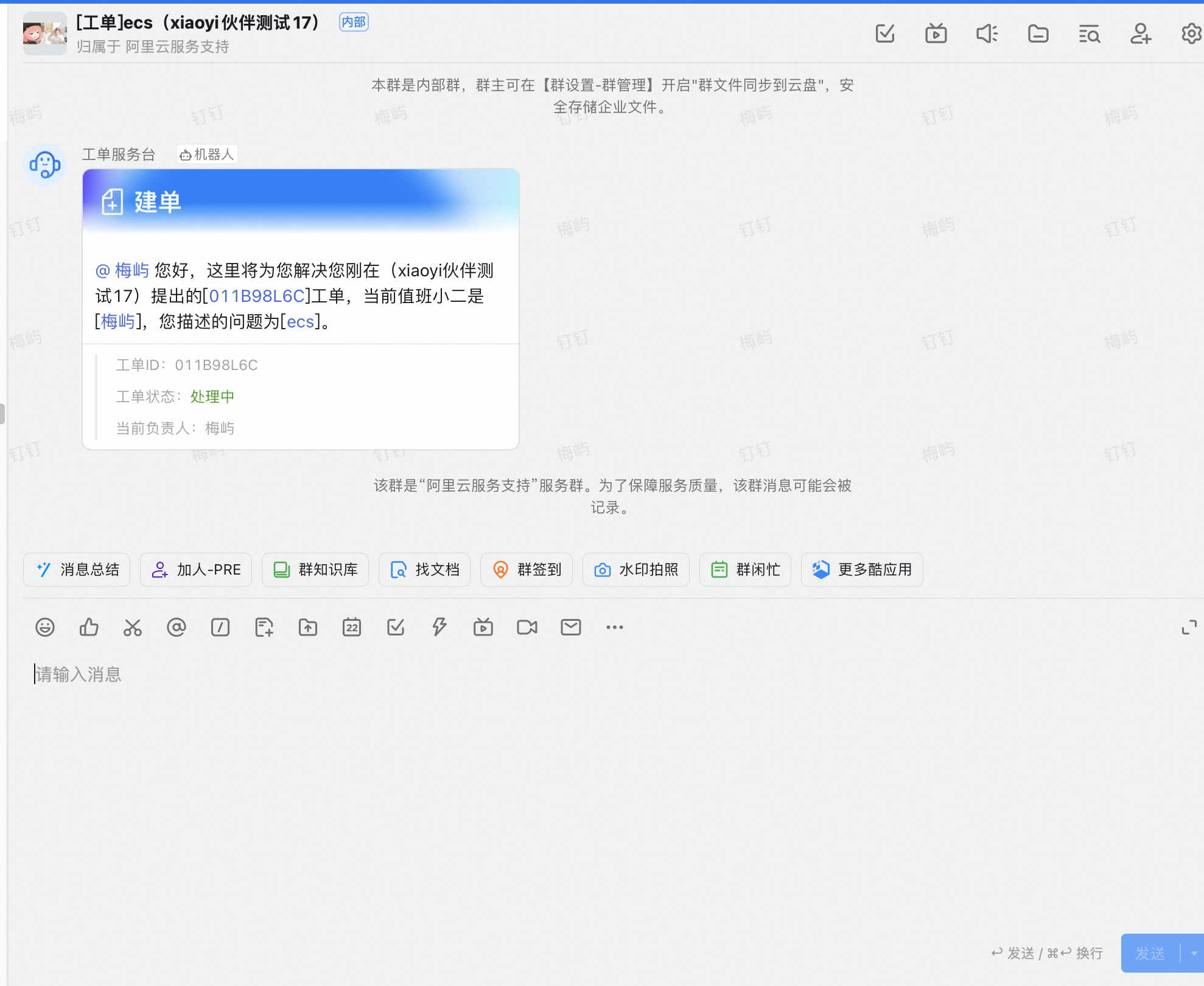Open the group tasks checkbox icon in header
Screen dimensions: 1204x986
[x=885, y=33]
